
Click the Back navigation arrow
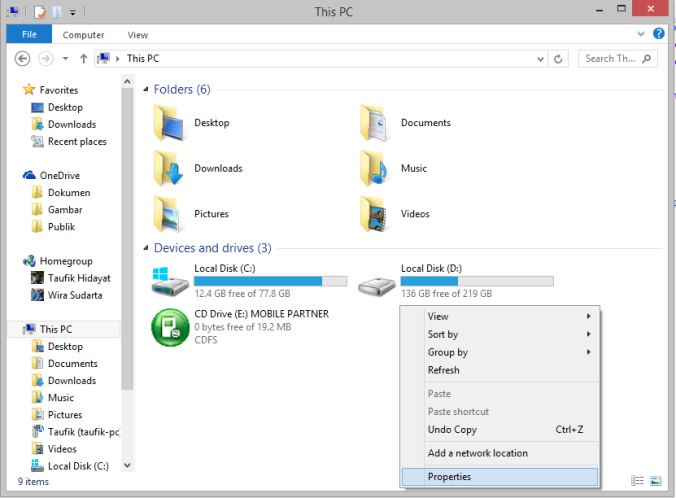coord(22,59)
